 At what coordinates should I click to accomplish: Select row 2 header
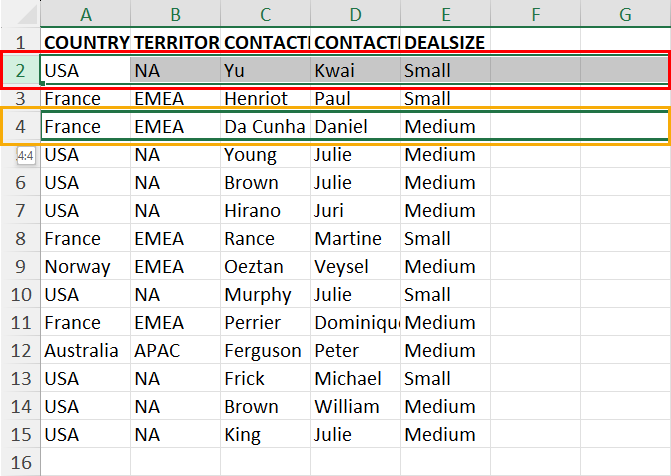[x=21, y=71]
